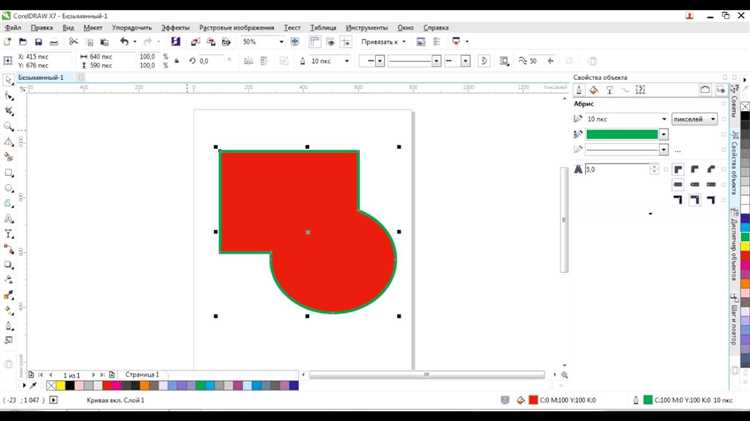The height and width of the screenshot is (421, 750).
Task: Select the Color Eyedropper tool in toolbox
Action: pos(9,295)
